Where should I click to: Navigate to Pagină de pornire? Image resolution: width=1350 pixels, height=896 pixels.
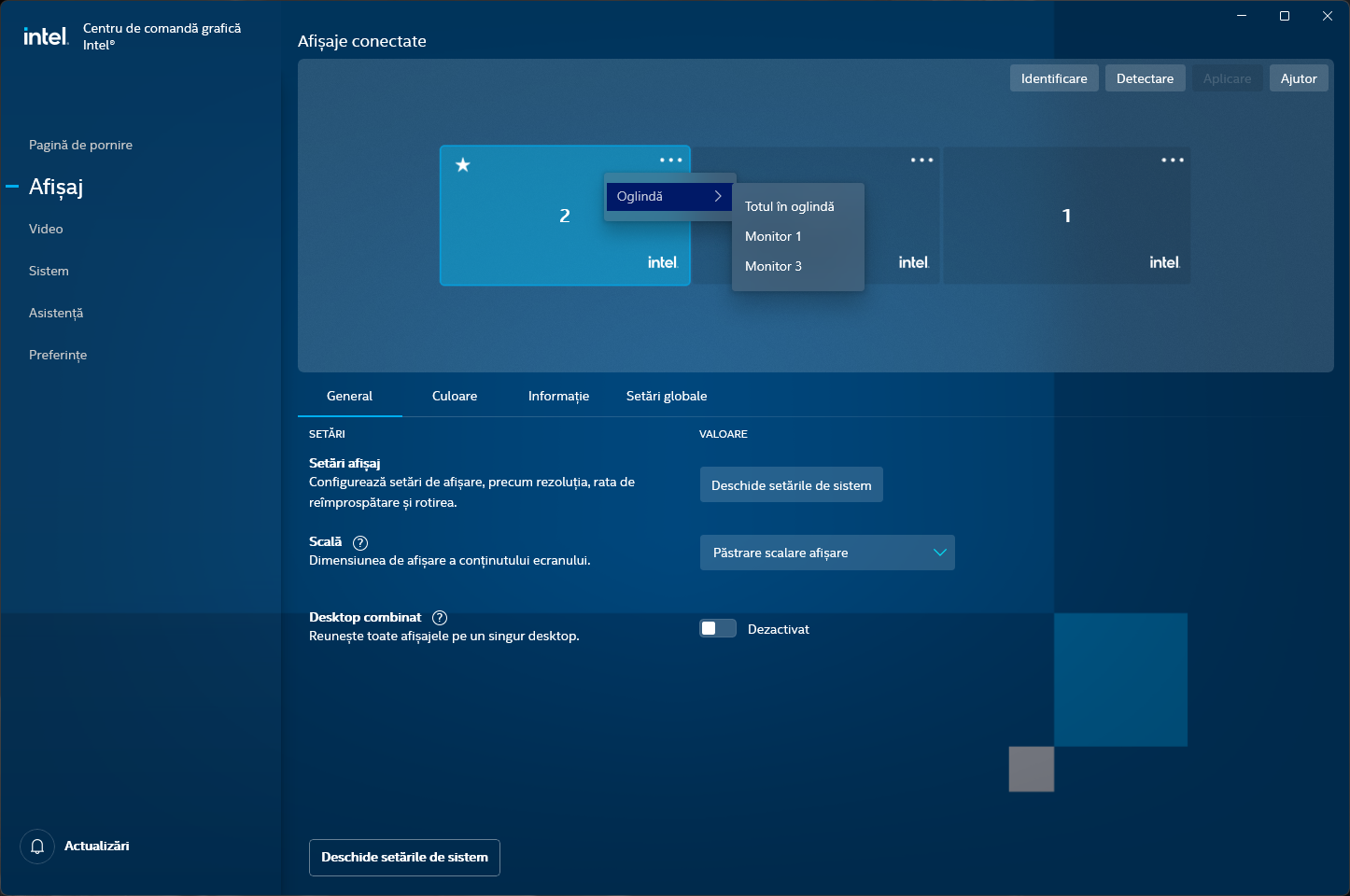click(80, 145)
